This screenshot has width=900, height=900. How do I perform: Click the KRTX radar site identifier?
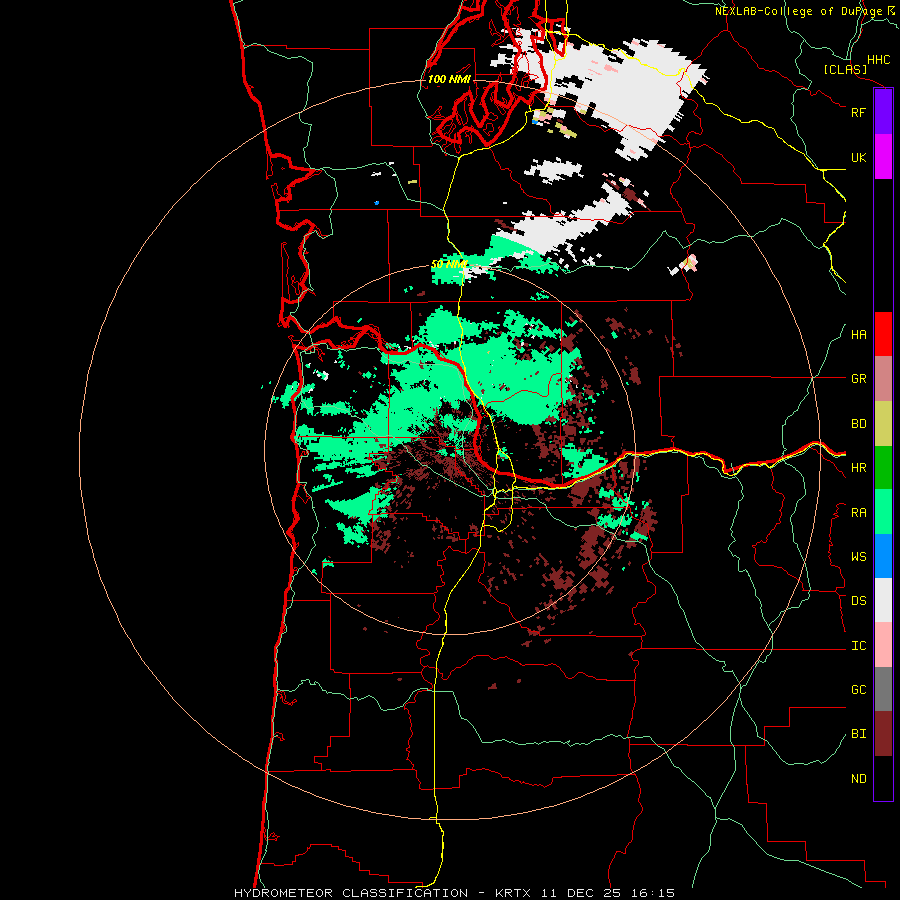(x=513, y=893)
